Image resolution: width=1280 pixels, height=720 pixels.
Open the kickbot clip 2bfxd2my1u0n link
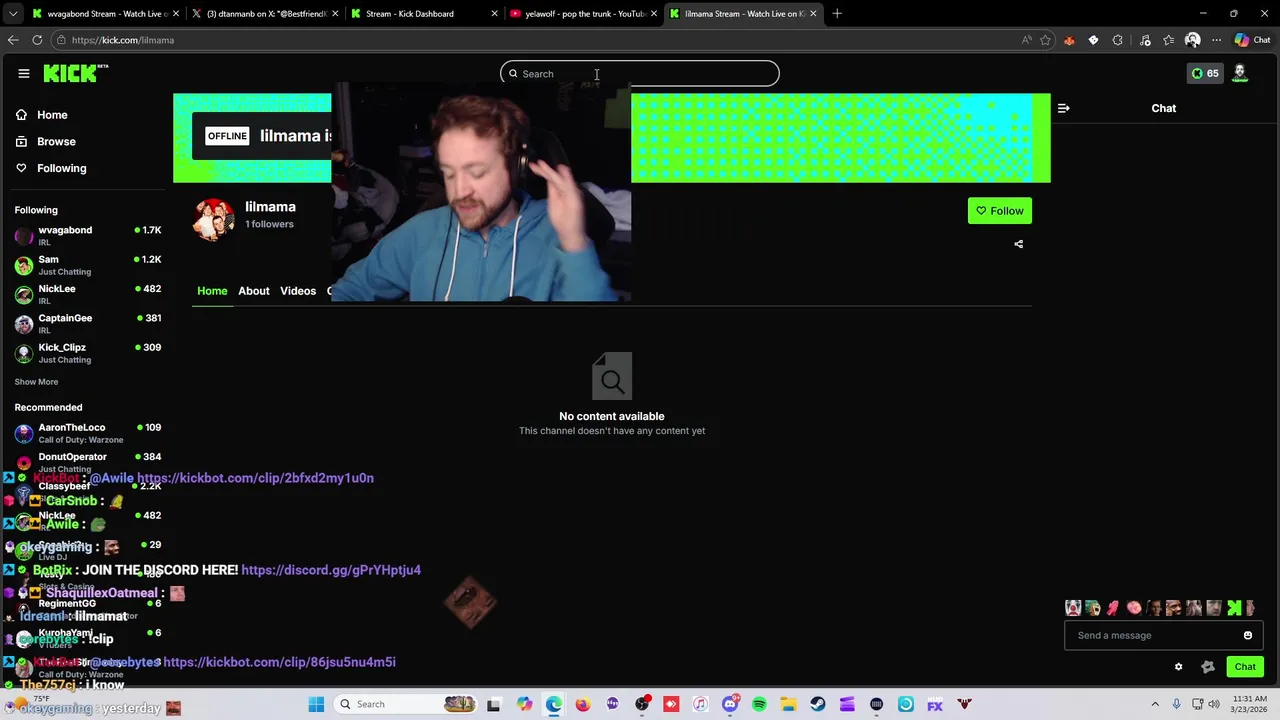click(255, 478)
